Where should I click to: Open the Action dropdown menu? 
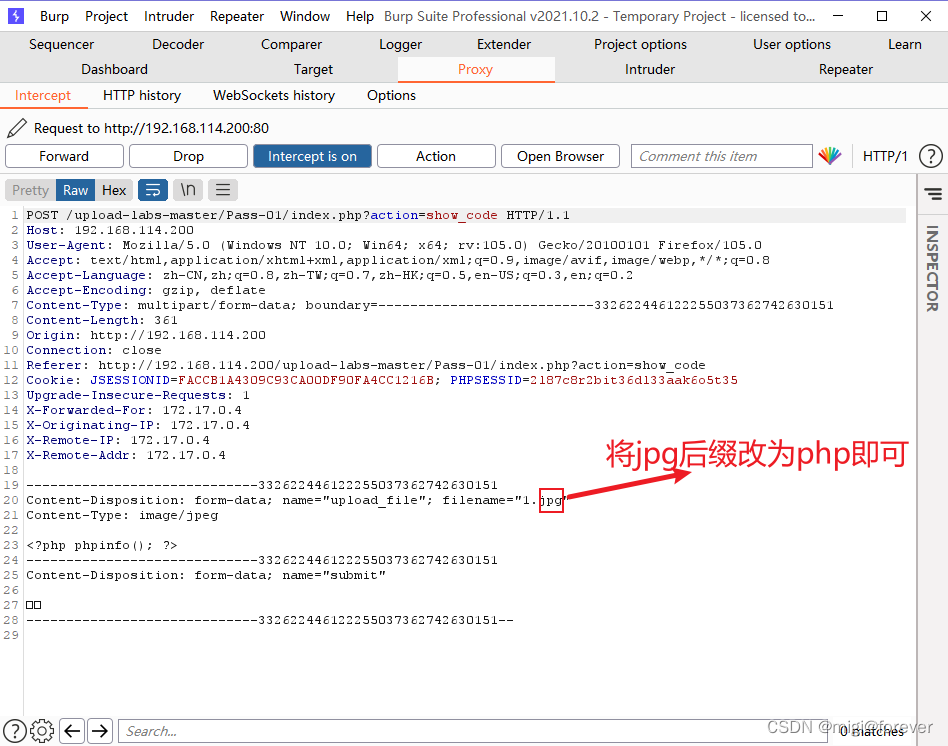(436, 156)
